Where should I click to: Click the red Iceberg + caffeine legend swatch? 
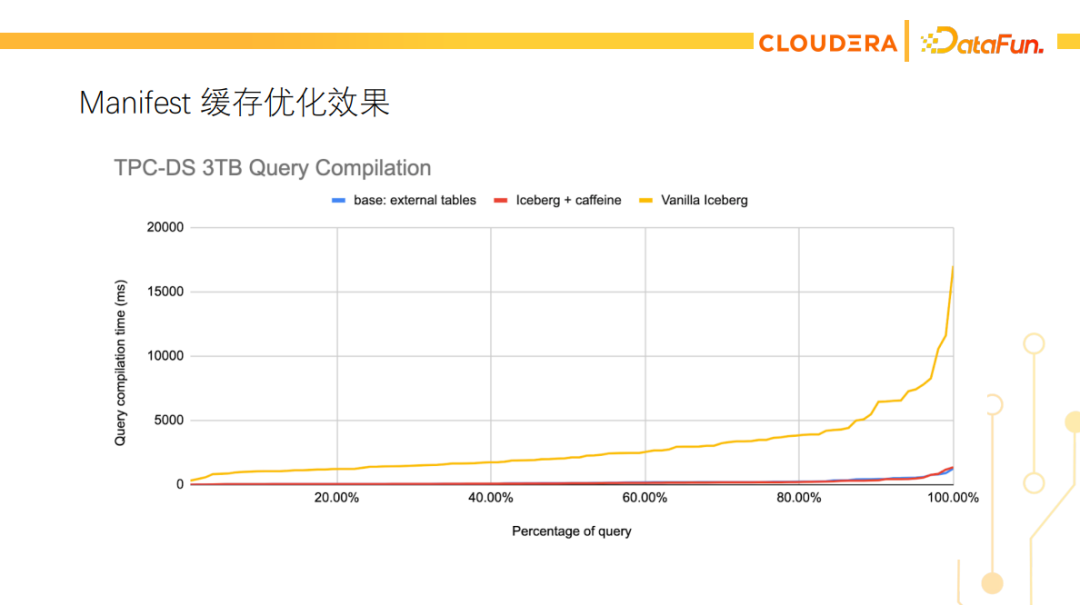tap(500, 200)
